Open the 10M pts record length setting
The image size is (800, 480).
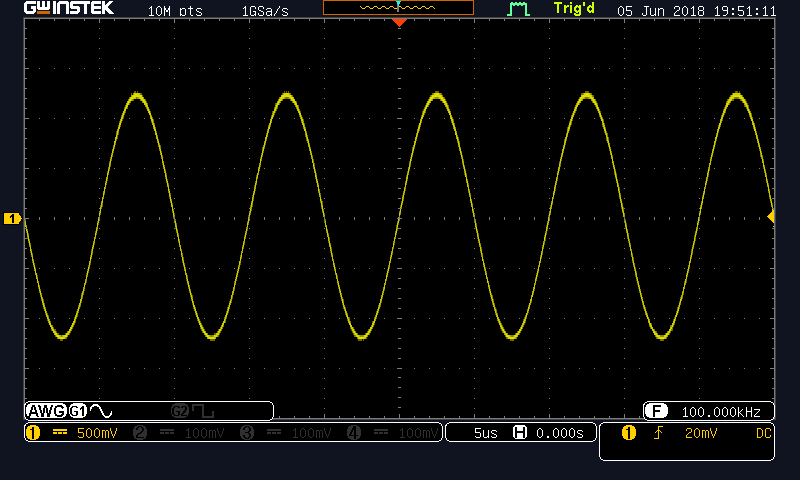click(175, 11)
